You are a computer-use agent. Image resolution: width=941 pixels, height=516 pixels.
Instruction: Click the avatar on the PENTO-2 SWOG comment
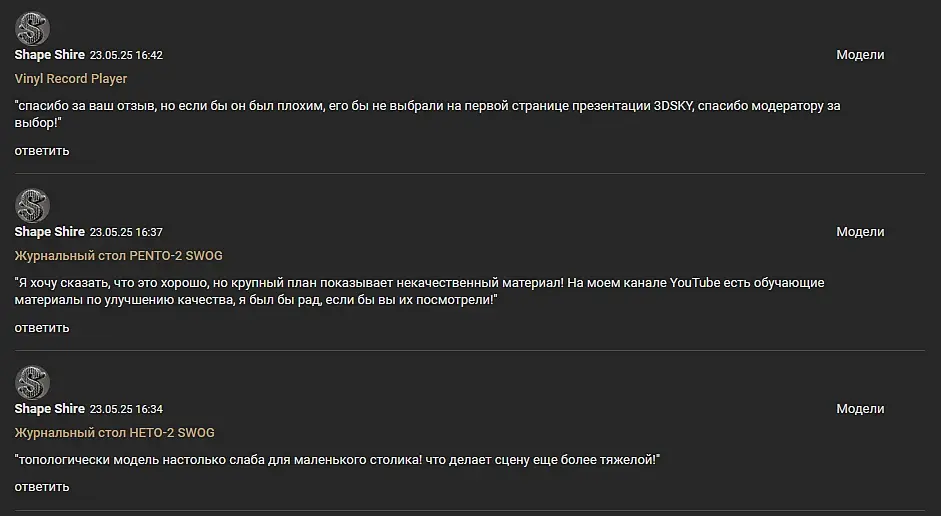(x=32, y=205)
